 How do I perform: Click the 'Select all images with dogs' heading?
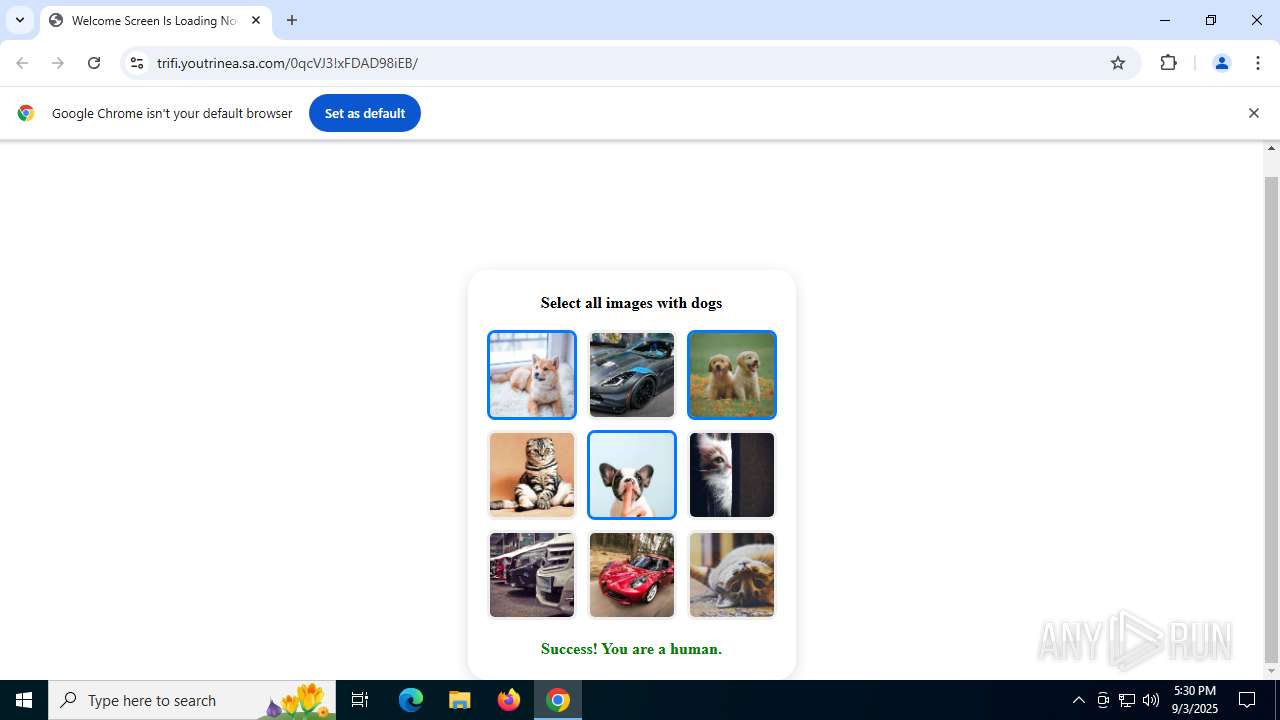[x=631, y=303]
